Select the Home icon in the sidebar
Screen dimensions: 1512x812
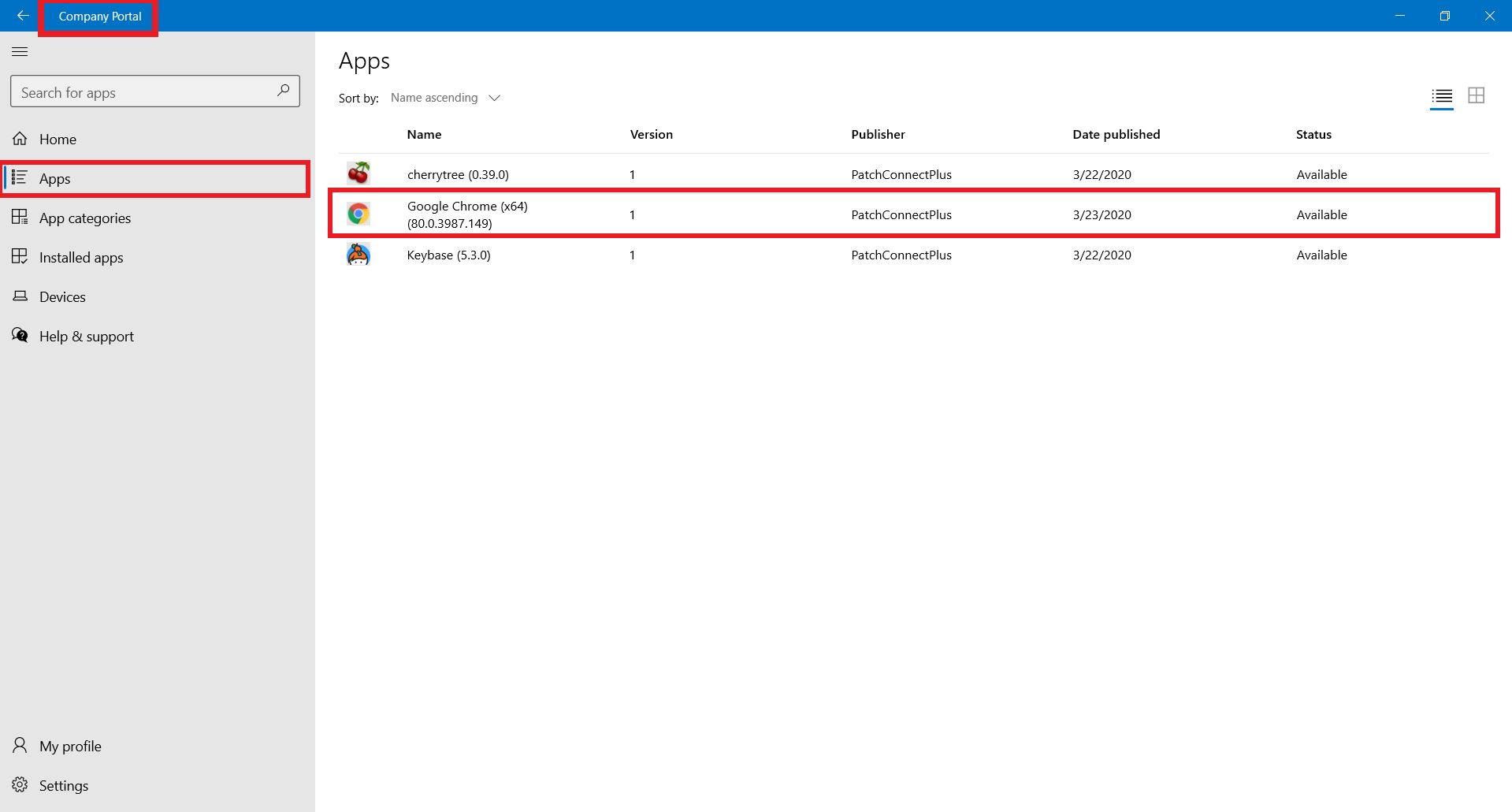click(x=20, y=138)
